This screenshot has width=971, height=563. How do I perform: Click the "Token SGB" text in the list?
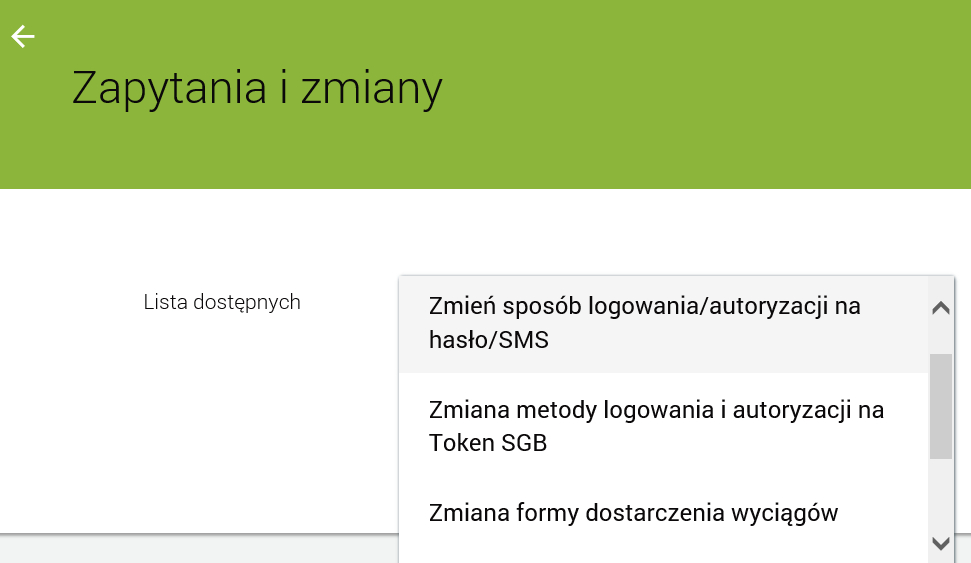click(488, 443)
